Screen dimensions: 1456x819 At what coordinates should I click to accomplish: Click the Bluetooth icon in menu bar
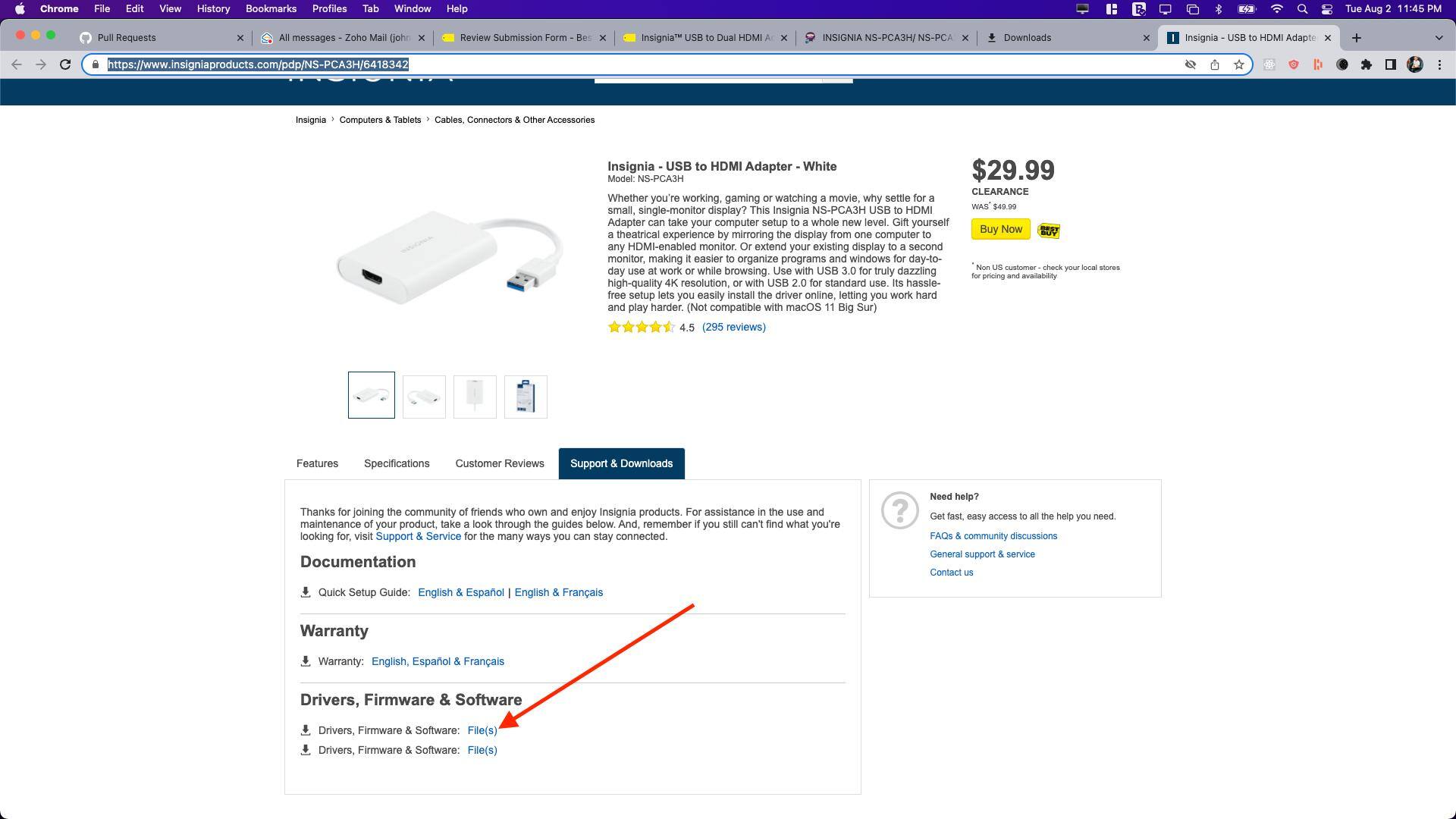(1220, 9)
